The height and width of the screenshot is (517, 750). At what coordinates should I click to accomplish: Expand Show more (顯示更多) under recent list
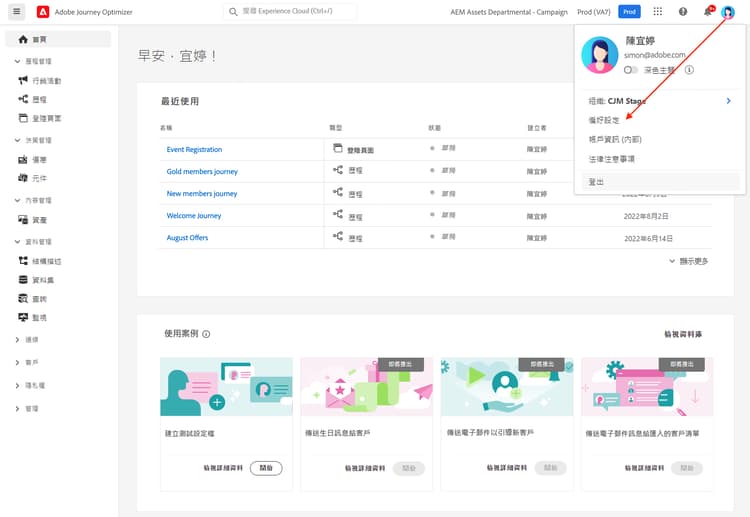(x=688, y=261)
